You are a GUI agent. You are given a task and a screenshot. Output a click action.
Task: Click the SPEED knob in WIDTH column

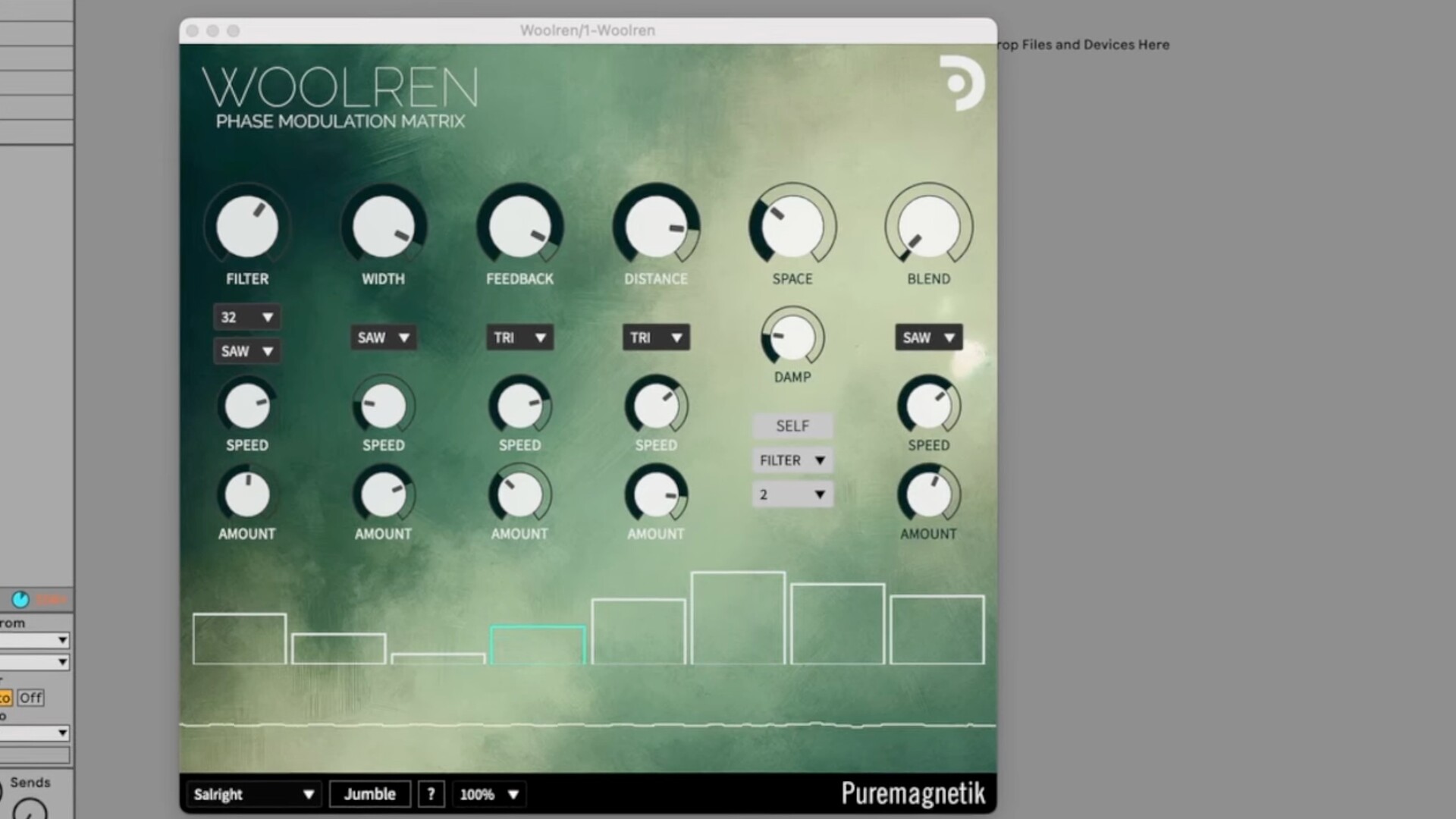coord(384,406)
